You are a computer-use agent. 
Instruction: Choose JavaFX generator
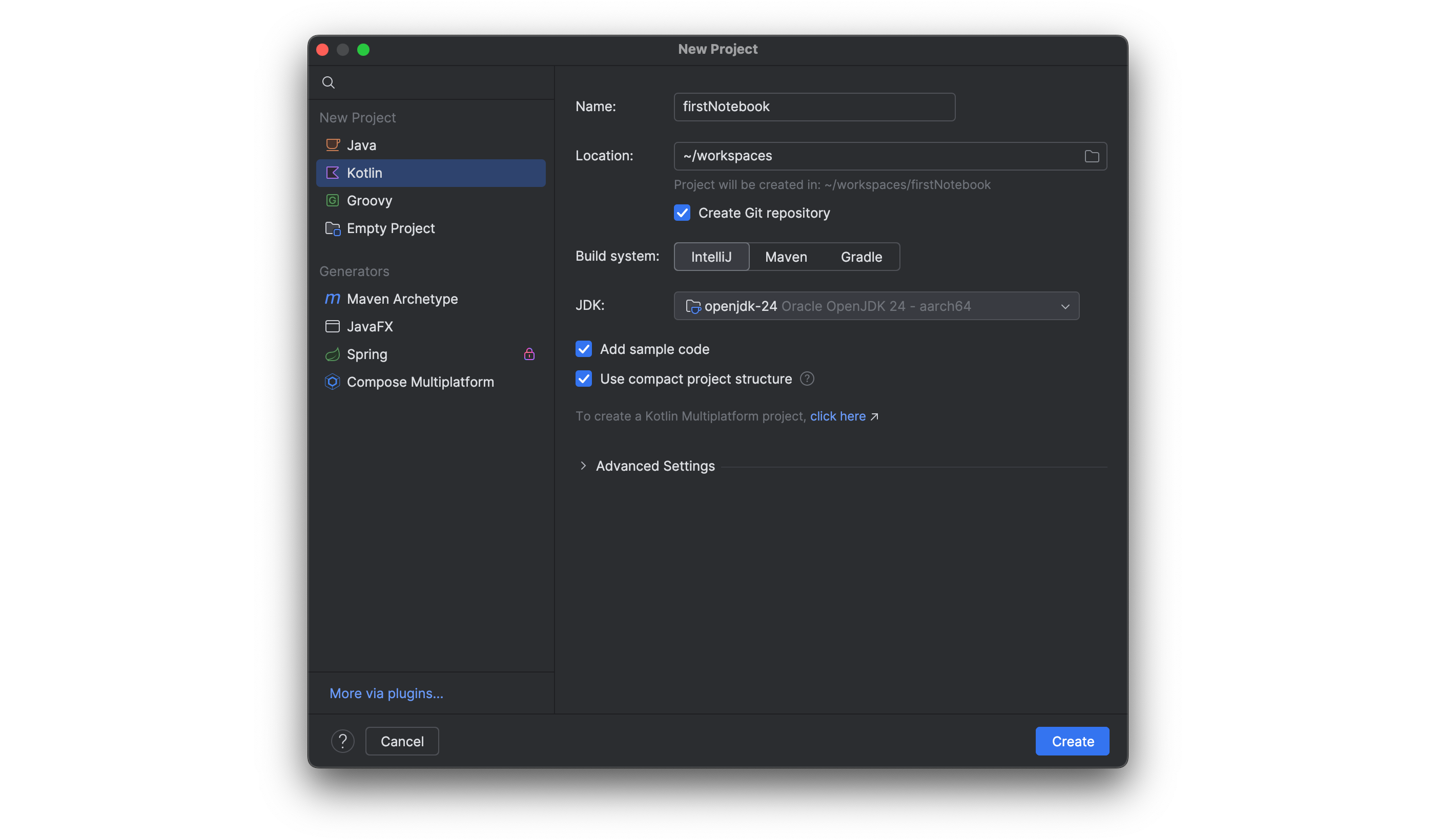coord(431,326)
